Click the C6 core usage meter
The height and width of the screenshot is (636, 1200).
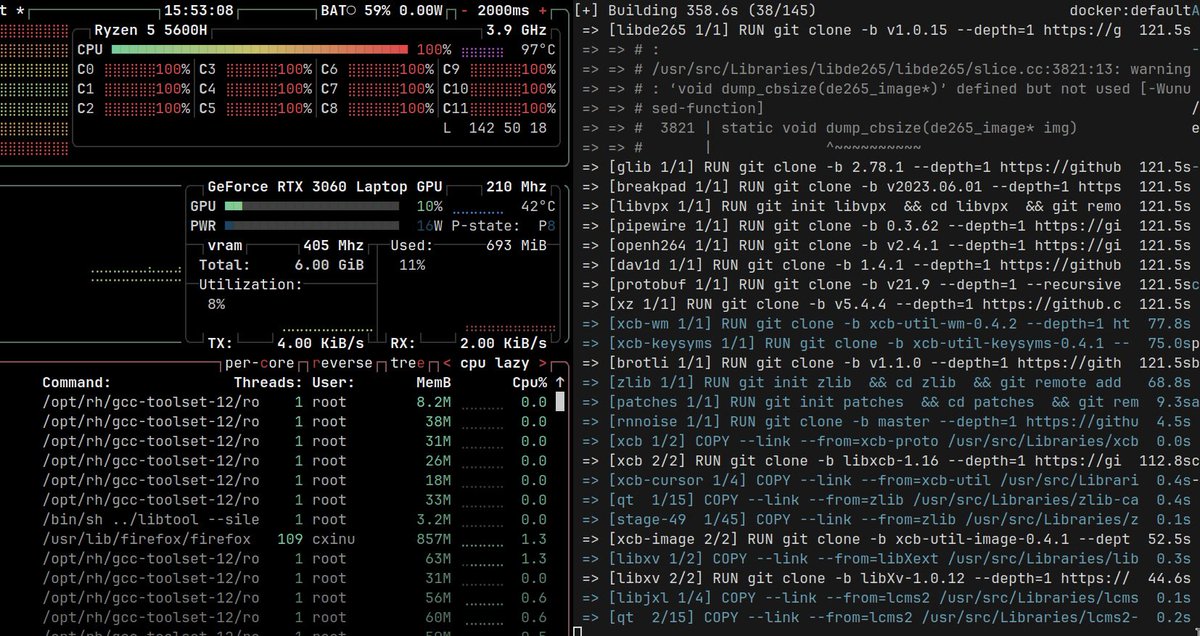(x=378, y=70)
